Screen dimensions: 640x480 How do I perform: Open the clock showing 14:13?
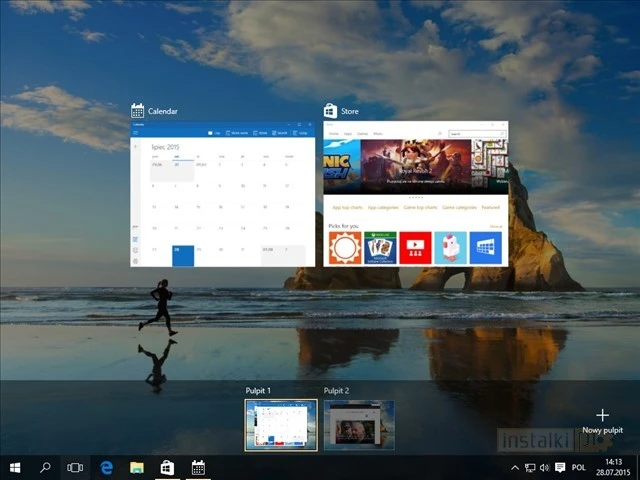614,467
